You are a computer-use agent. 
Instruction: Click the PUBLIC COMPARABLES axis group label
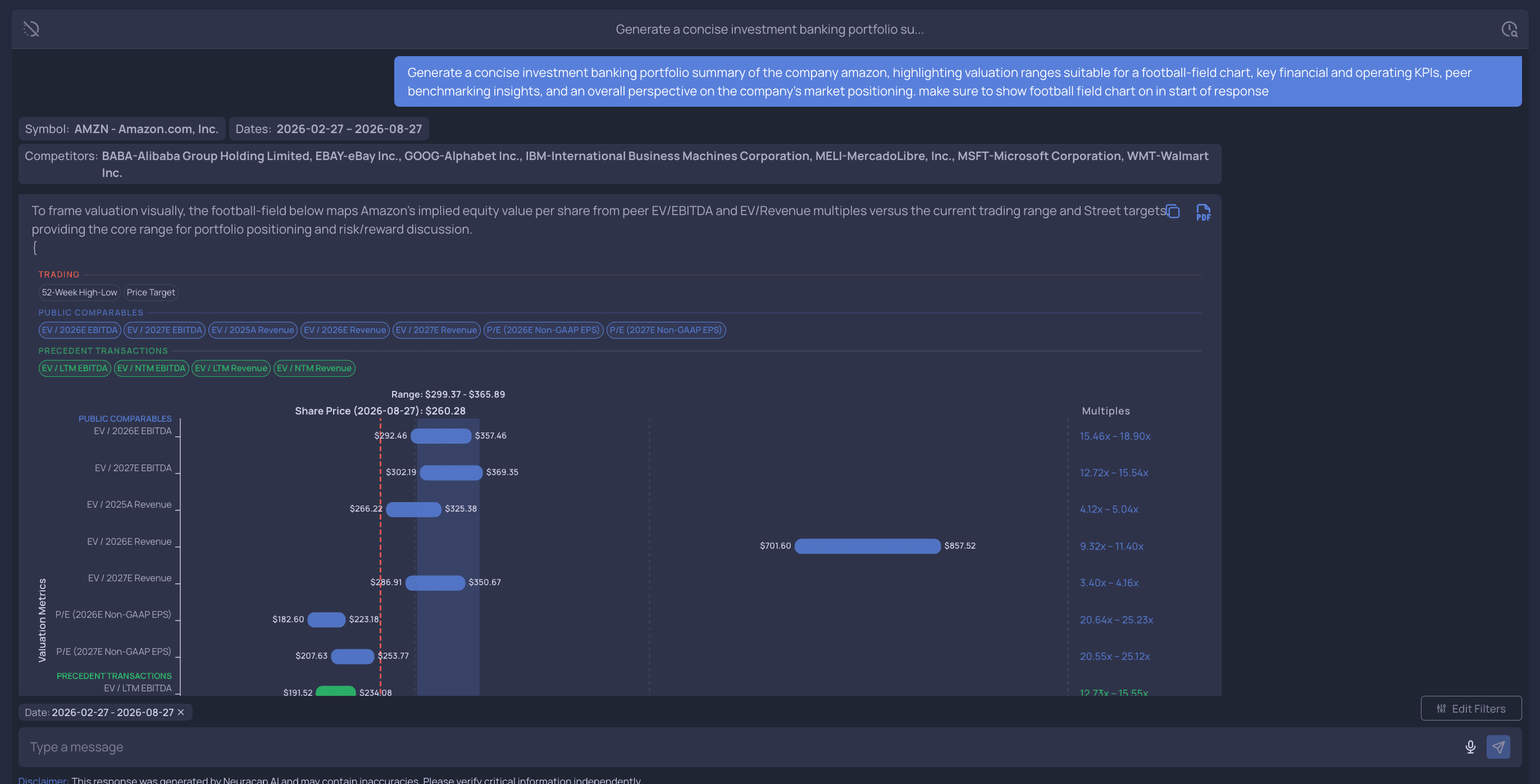[x=125, y=419]
